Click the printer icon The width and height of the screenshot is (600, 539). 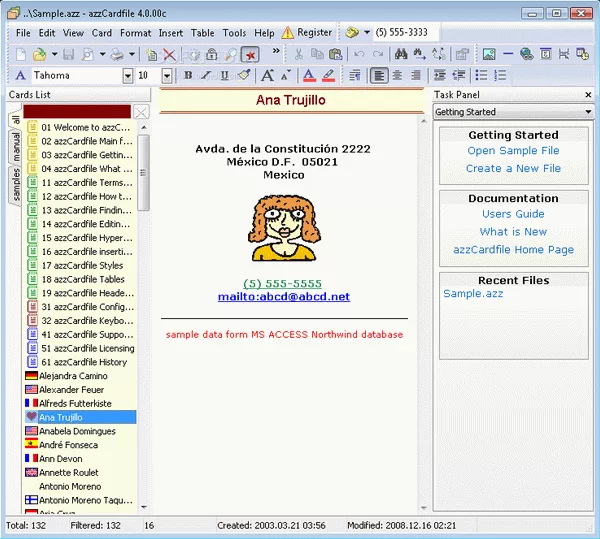[x=117, y=54]
